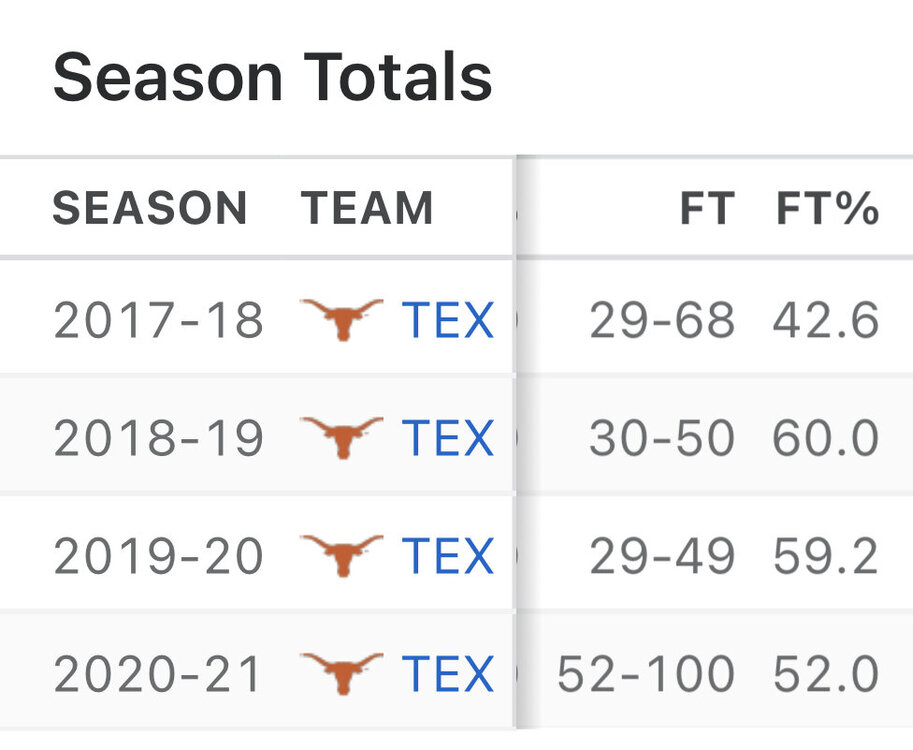Select the 2020-21 season cell
Screen dimensions: 913x750
pyautogui.click(x=158, y=675)
